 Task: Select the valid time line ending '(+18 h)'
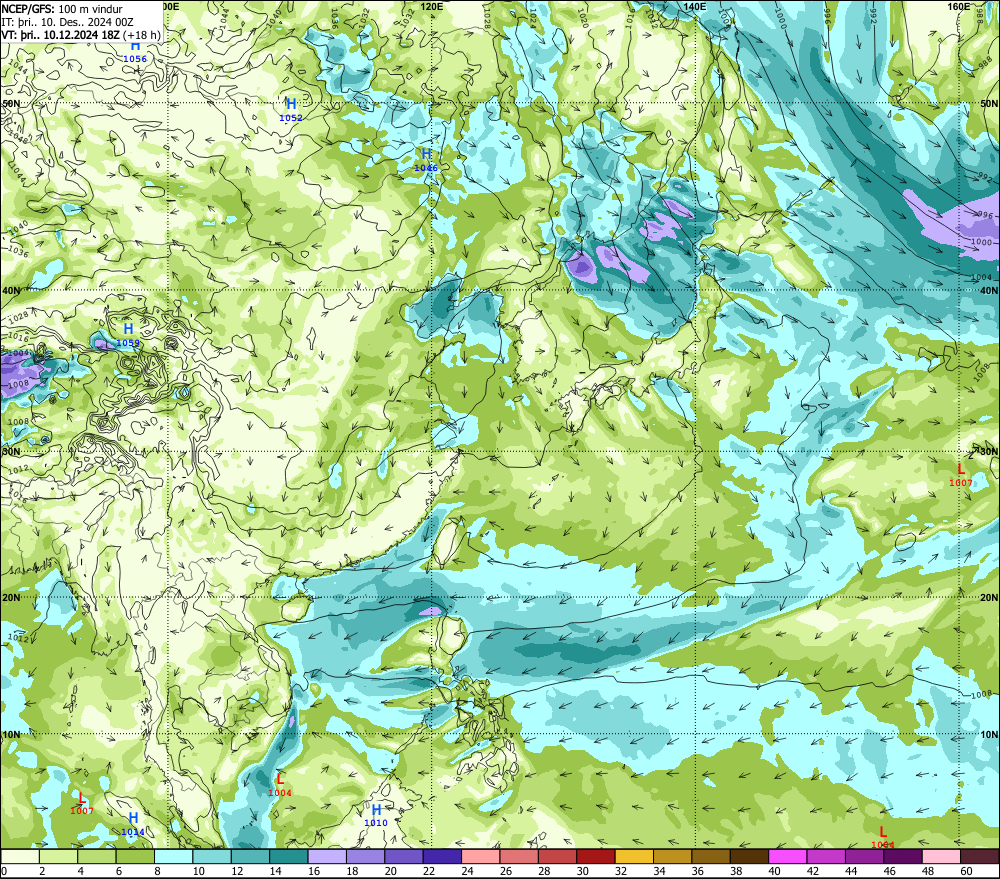click(81, 35)
